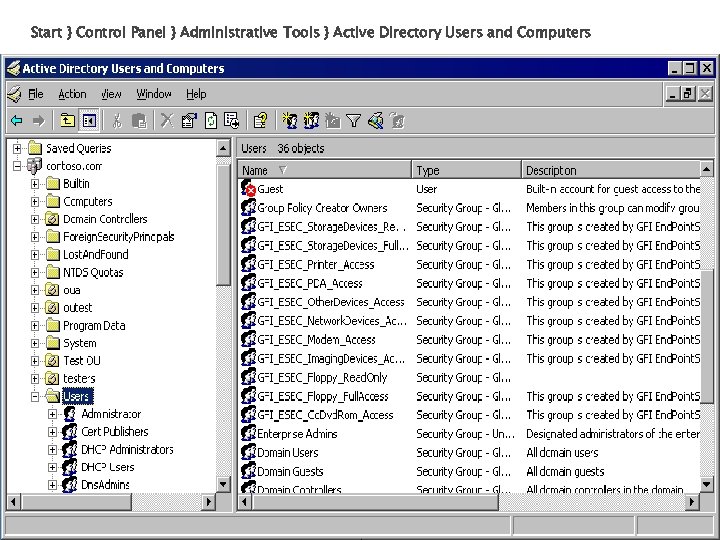
Task: Expand the Saved Queries tree node
Action: 17,148
